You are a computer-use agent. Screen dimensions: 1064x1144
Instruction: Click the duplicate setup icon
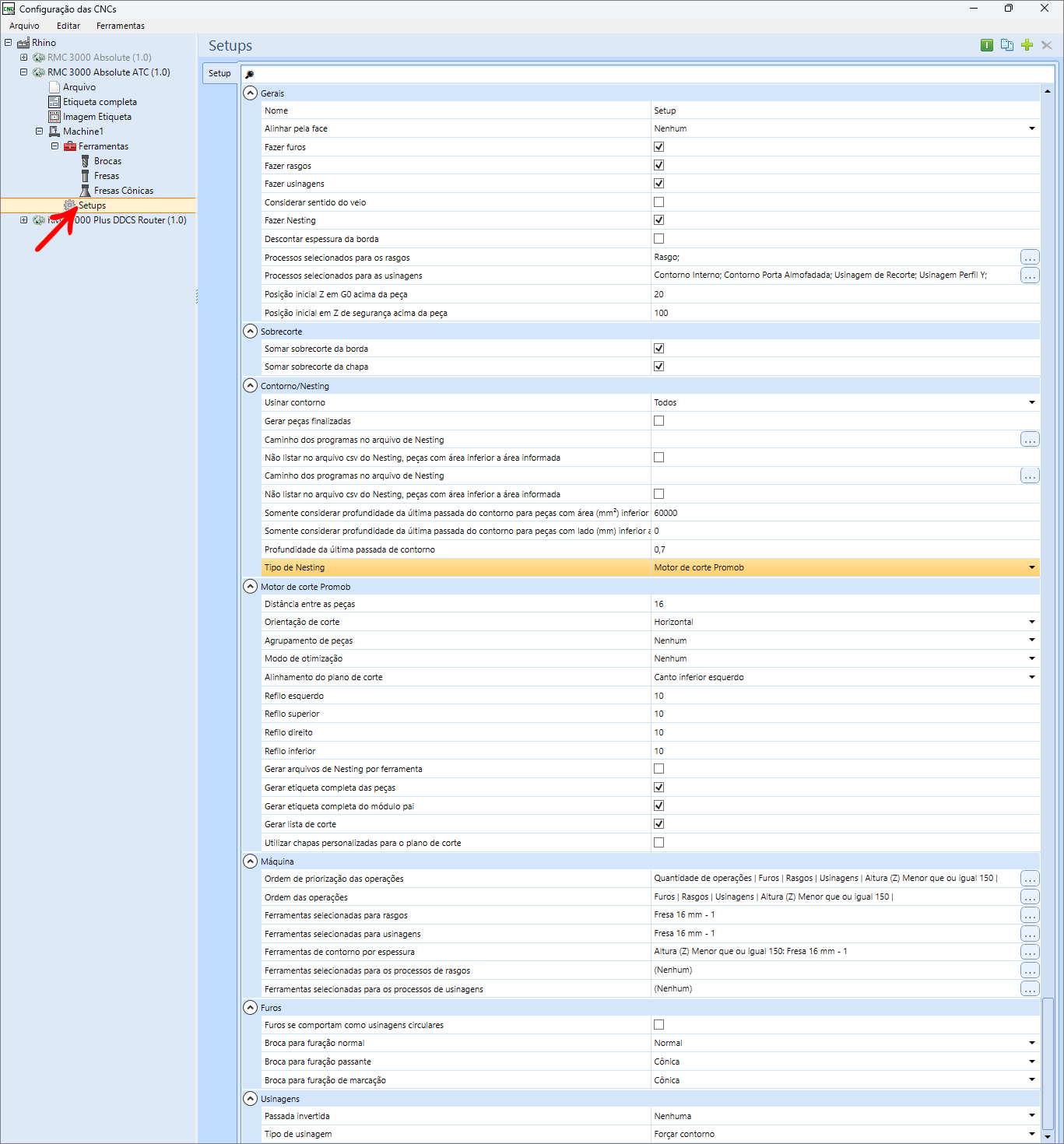pyautogui.click(x=1007, y=45)
